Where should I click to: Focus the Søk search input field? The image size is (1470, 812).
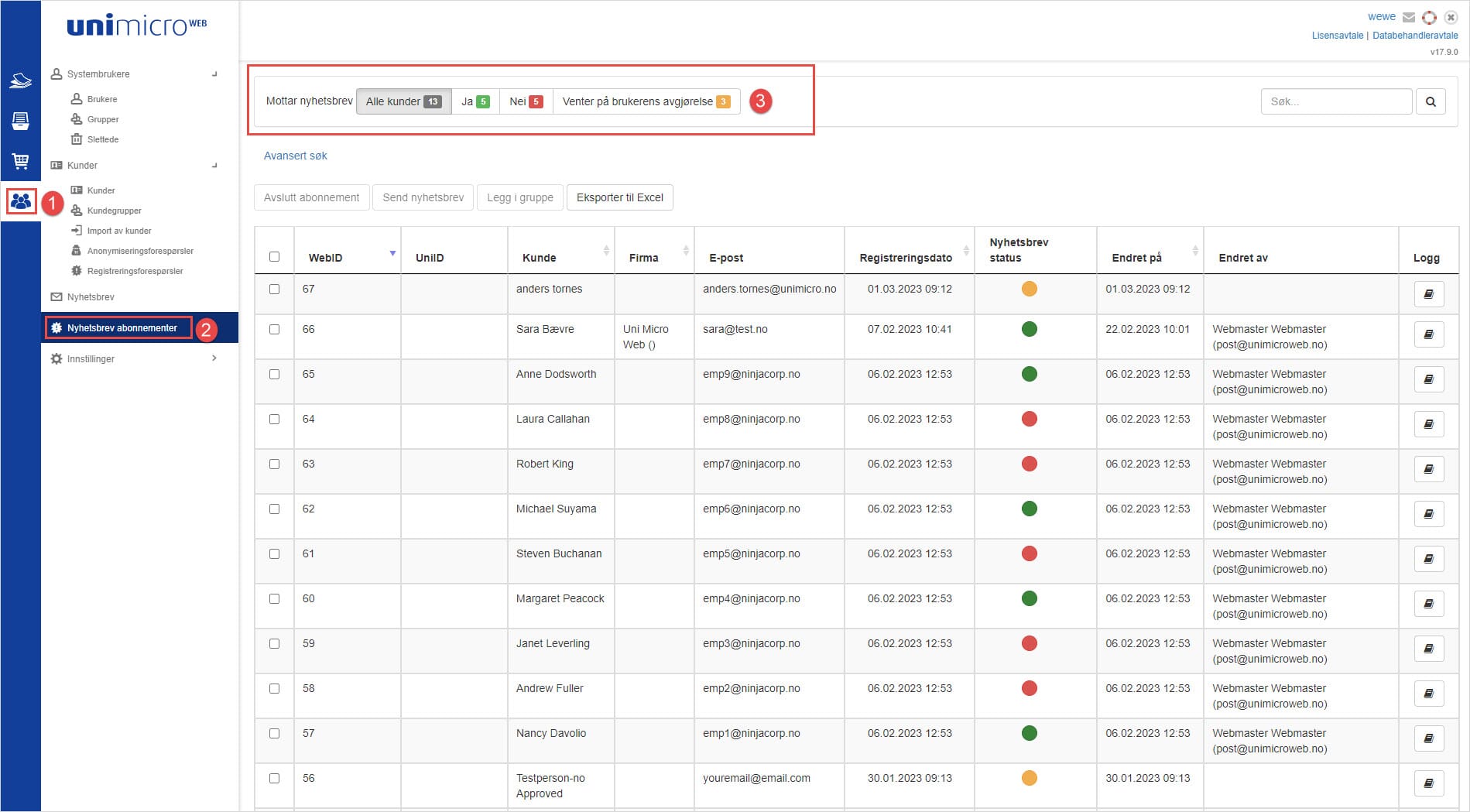(1335, 101)
